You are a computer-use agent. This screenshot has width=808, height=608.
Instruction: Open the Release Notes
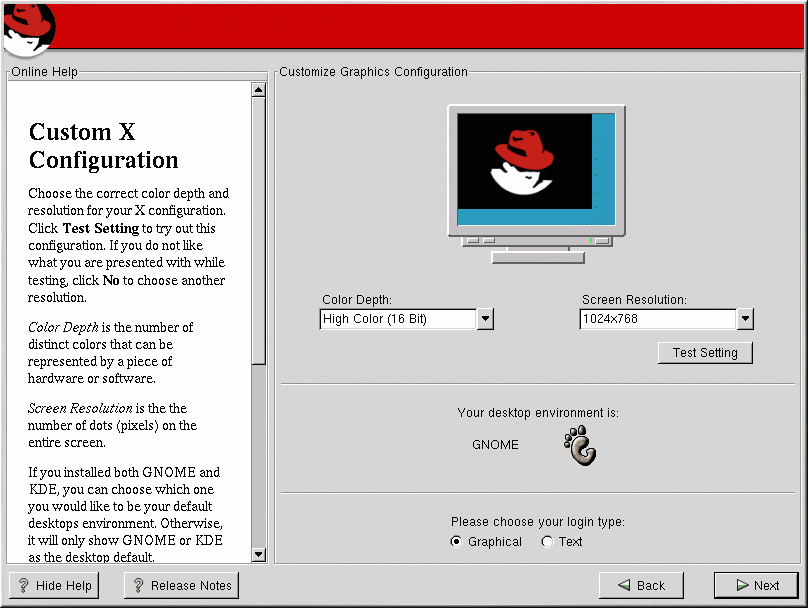[x=181, y=585]
